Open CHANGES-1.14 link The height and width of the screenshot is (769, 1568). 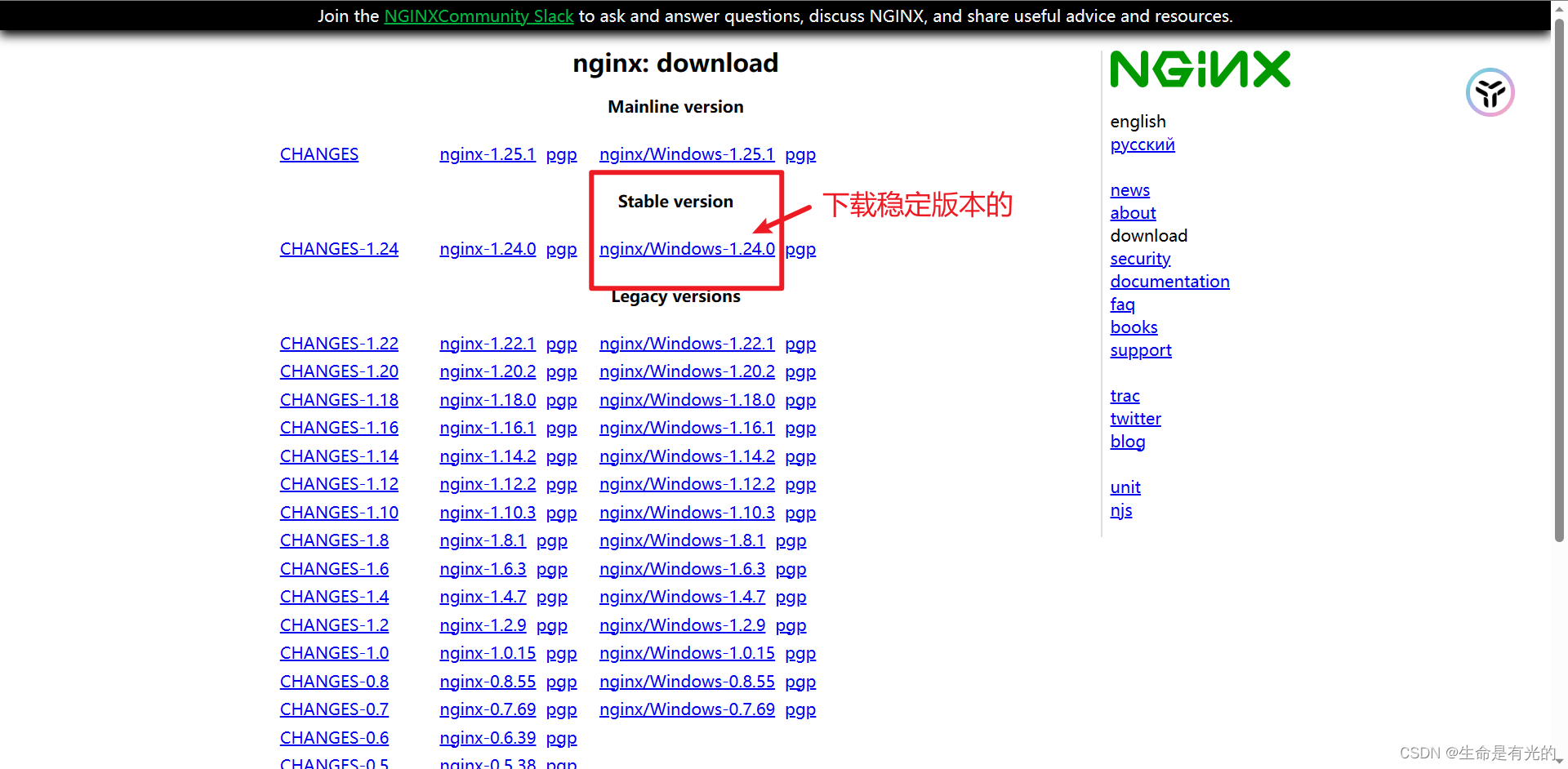point(339,456)
